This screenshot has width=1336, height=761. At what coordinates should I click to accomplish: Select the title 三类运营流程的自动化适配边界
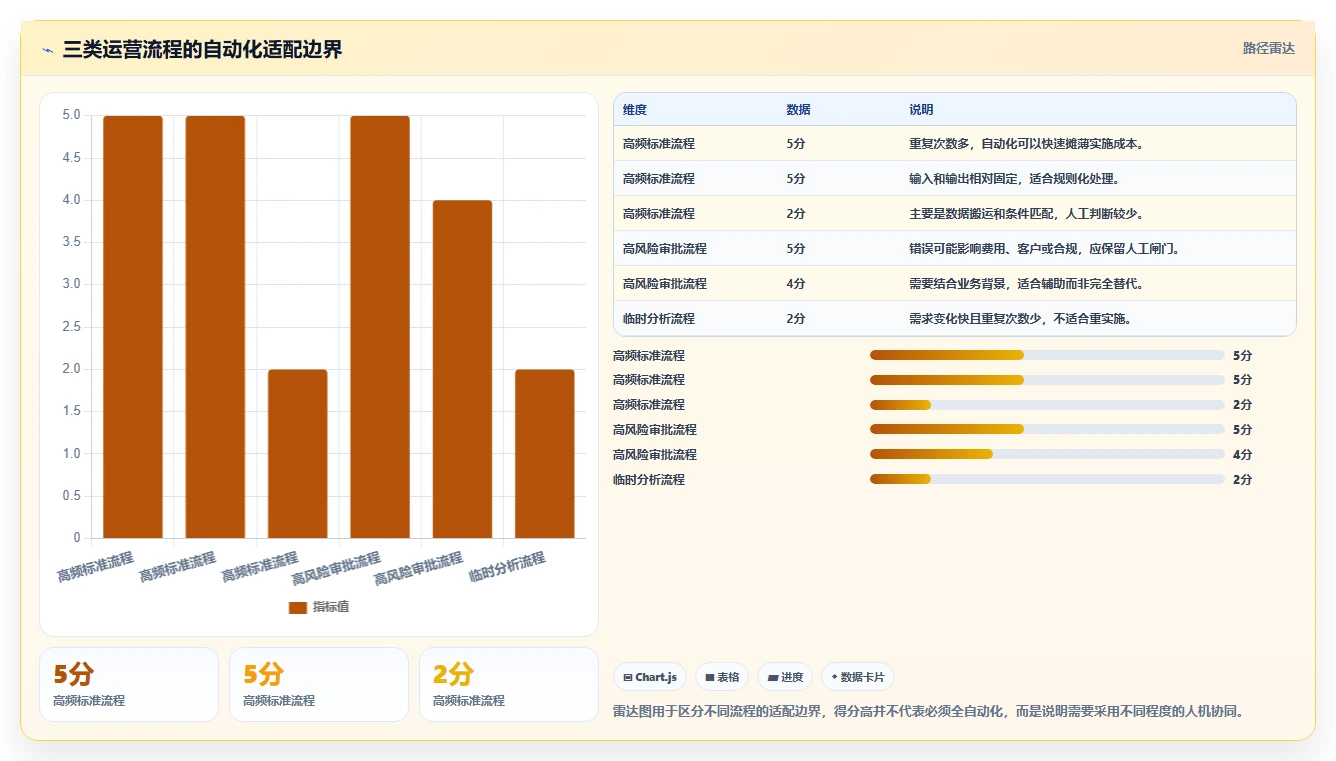tap(202, 50)
